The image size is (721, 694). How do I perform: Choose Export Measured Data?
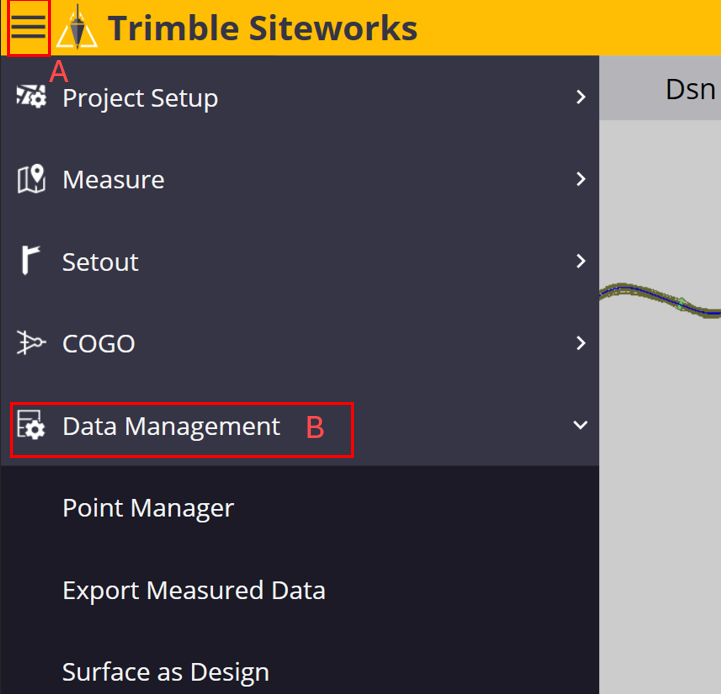click(300, 590)
